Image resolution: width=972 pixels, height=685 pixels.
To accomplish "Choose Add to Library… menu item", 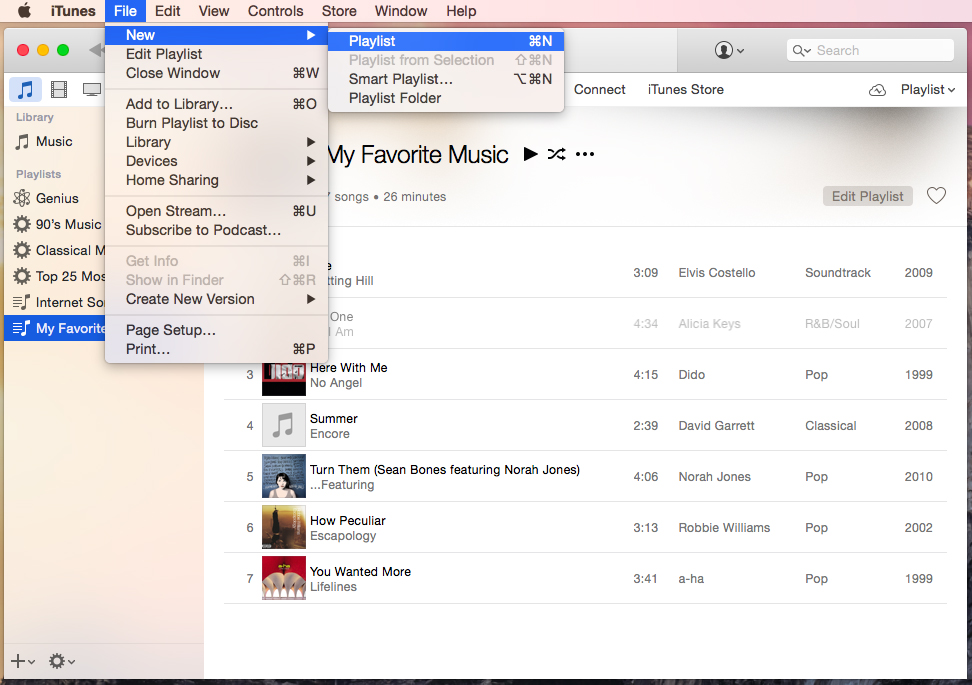I will (x=179, y=104).
